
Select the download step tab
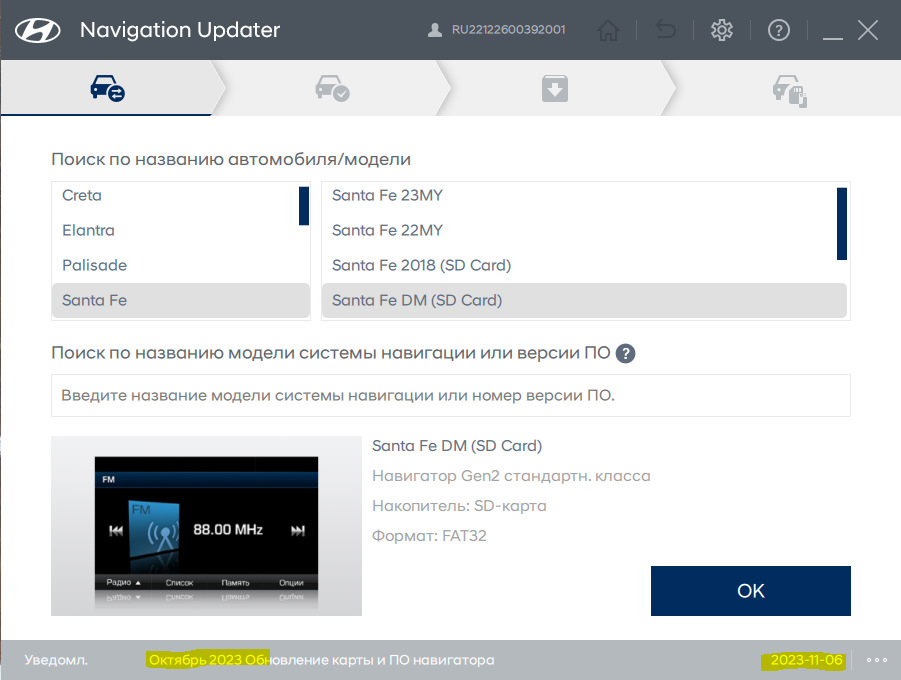555,88
